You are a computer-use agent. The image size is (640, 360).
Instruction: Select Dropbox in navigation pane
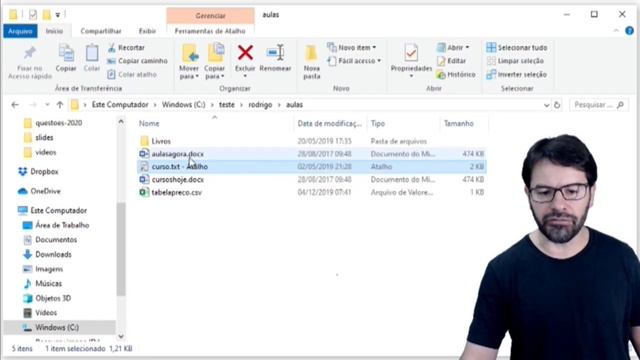tap(44, 172)
